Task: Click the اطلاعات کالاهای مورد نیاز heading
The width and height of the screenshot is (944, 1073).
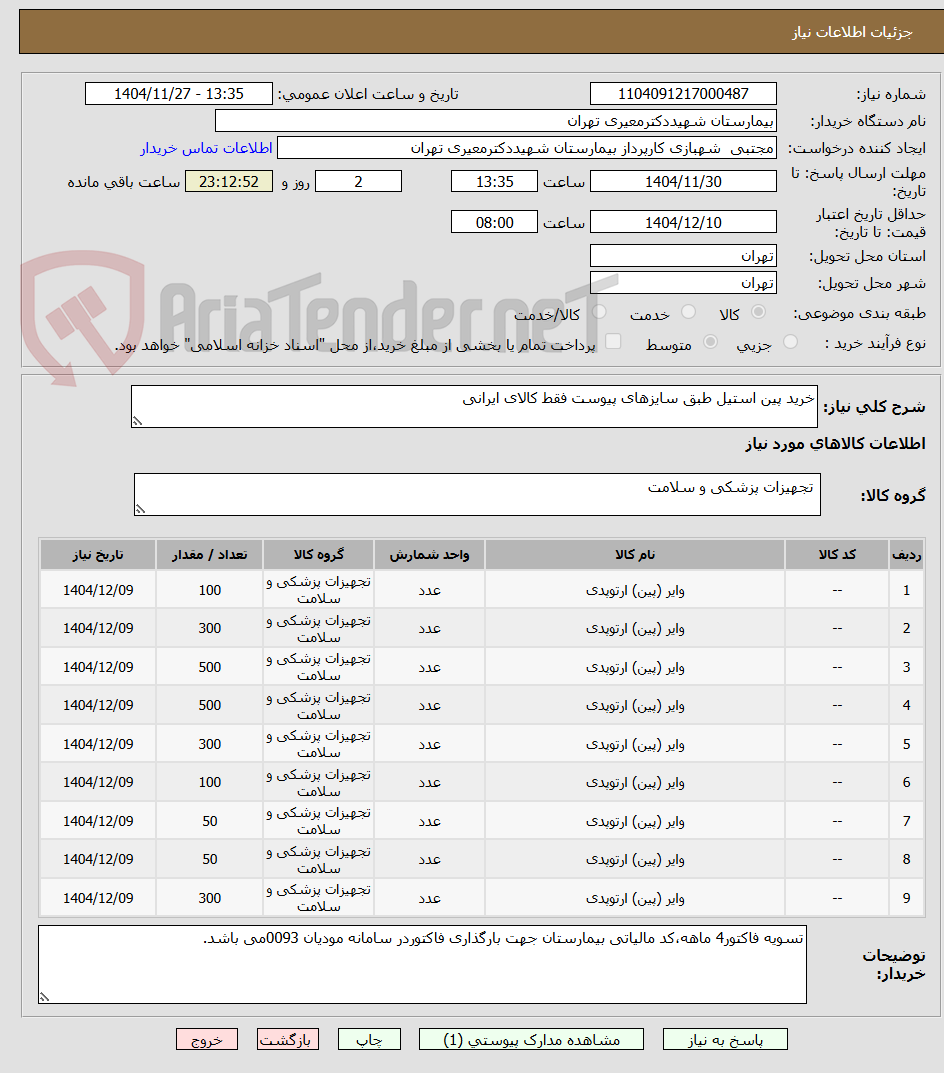Action: point(835,444)
